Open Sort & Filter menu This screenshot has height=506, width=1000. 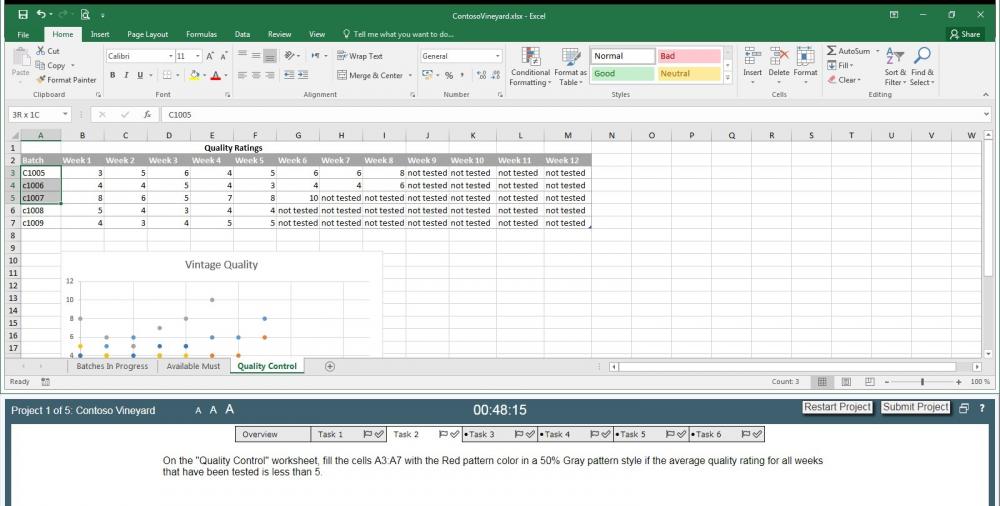click(895, 66)
